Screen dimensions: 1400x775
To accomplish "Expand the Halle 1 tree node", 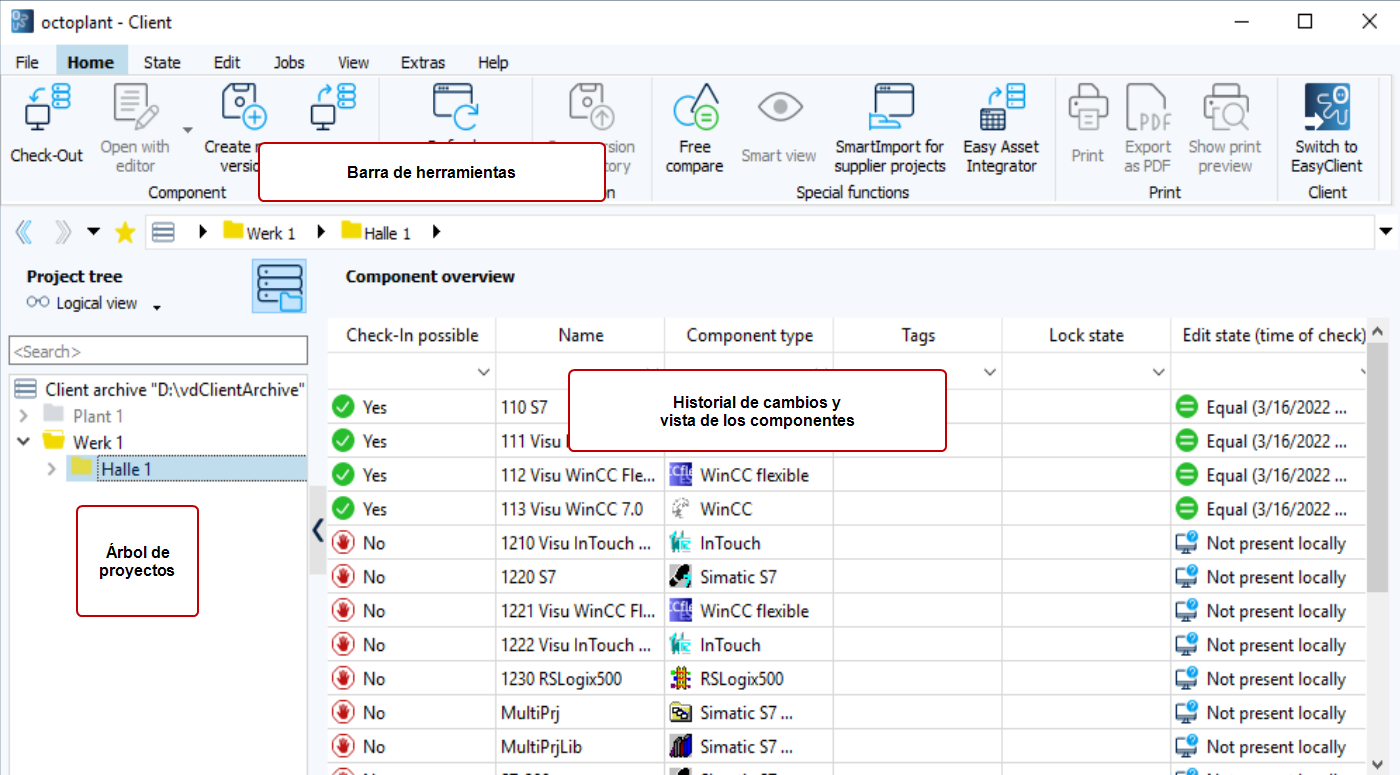I will click(x=51, y=468).
